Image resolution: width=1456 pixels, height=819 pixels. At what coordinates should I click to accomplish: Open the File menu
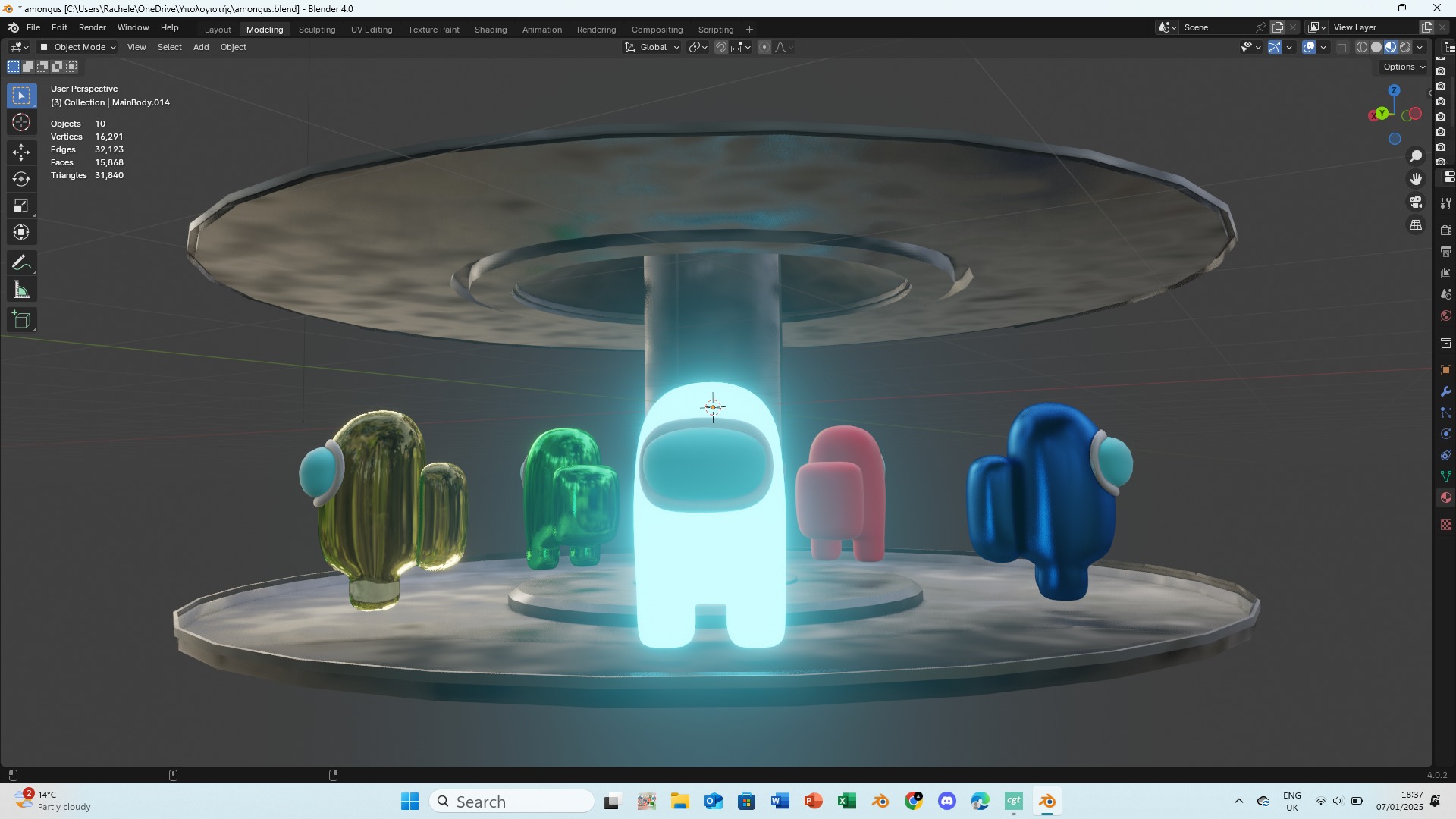point(33,27)
